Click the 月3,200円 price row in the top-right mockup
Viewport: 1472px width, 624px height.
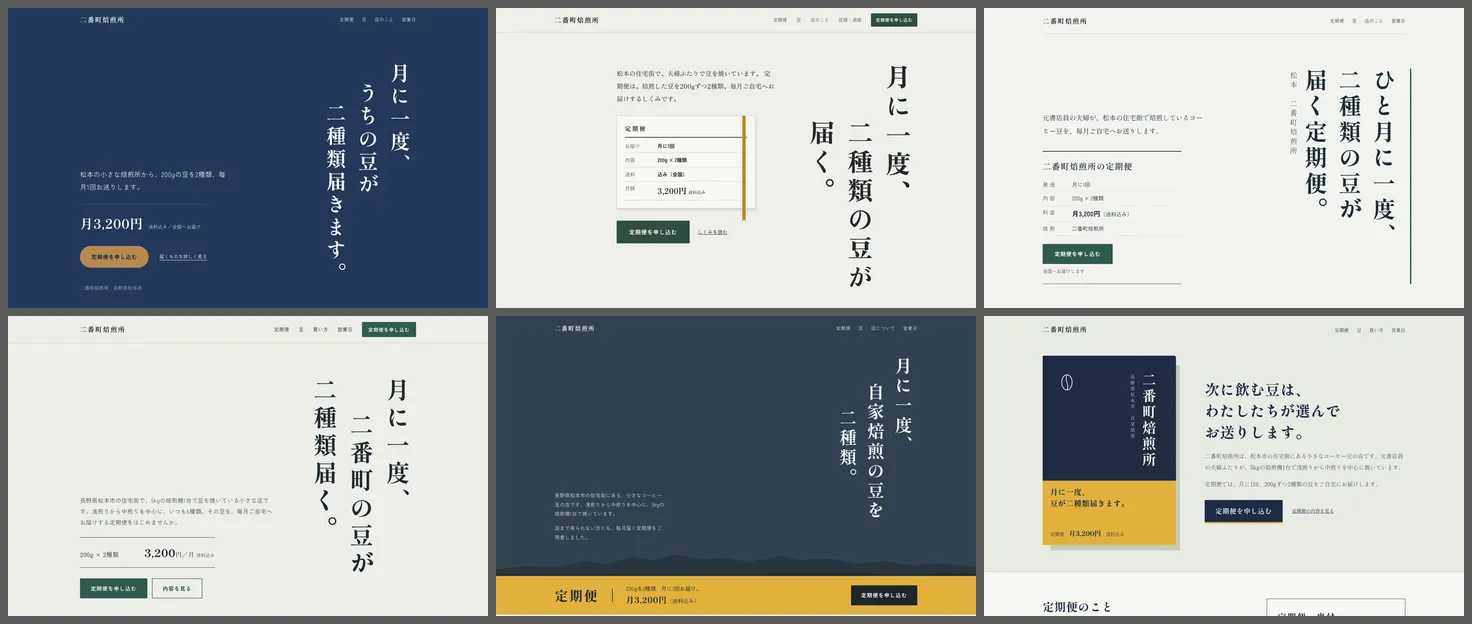coord(1111,214)
